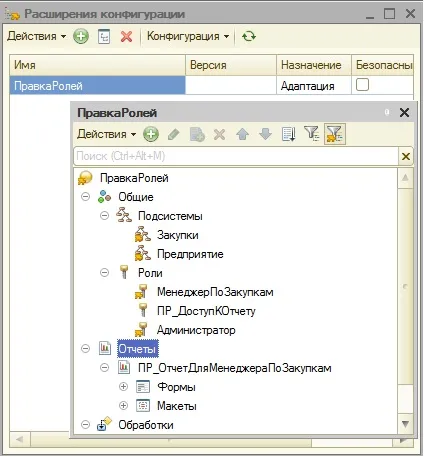Click the search field Поиск (Ctrl+Alt+M)
This screenshot has height=457, width=424.
[x=236, y=156]
